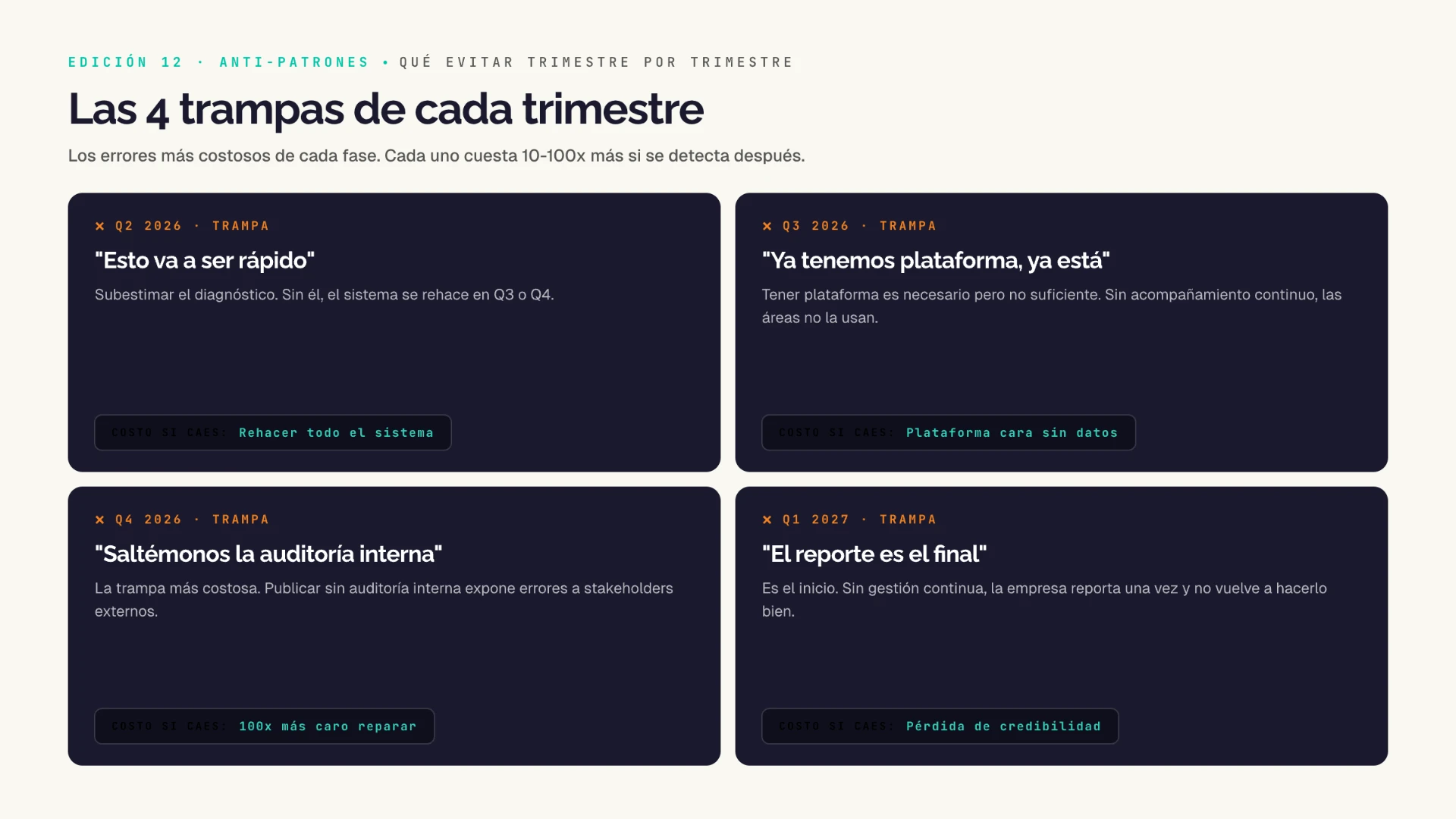Image resolution: width=1456 pixels, height=819 pixels.
Task: Click the 'ANTI-PATRONES' label in the header
Action: pyautogui.click(x=293, y=62)
